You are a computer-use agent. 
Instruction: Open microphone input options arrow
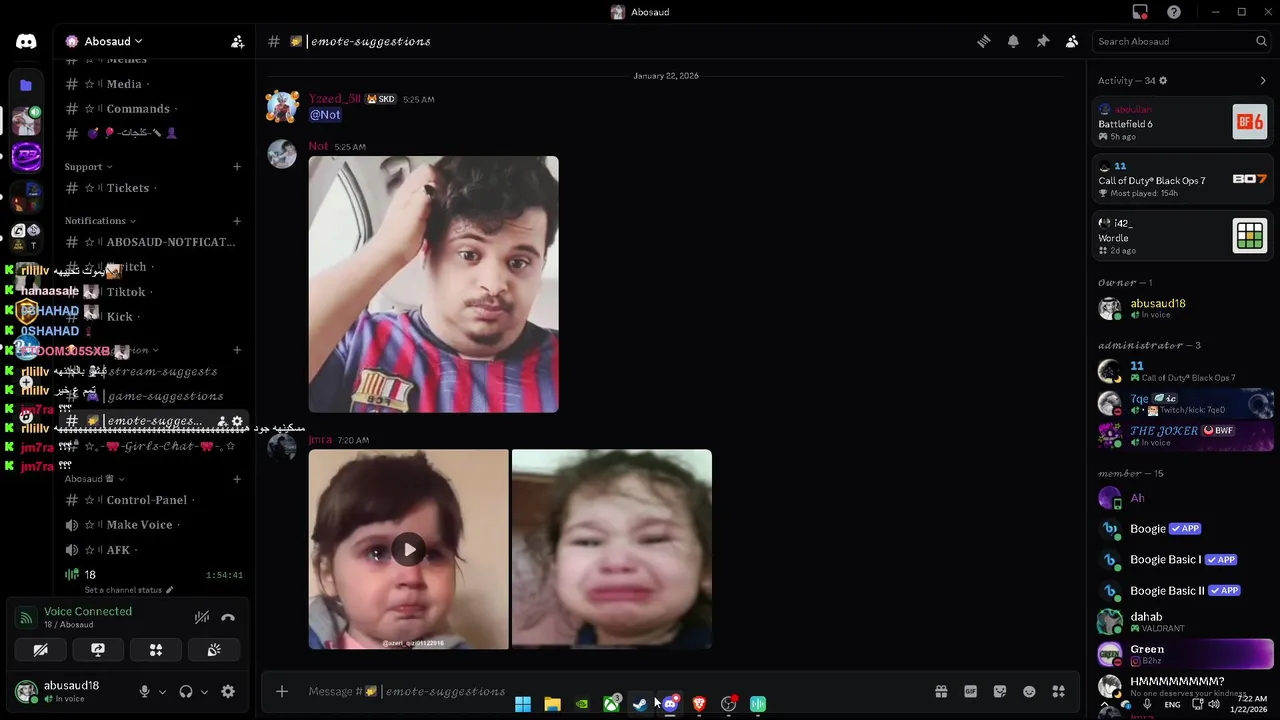[162, 691]
